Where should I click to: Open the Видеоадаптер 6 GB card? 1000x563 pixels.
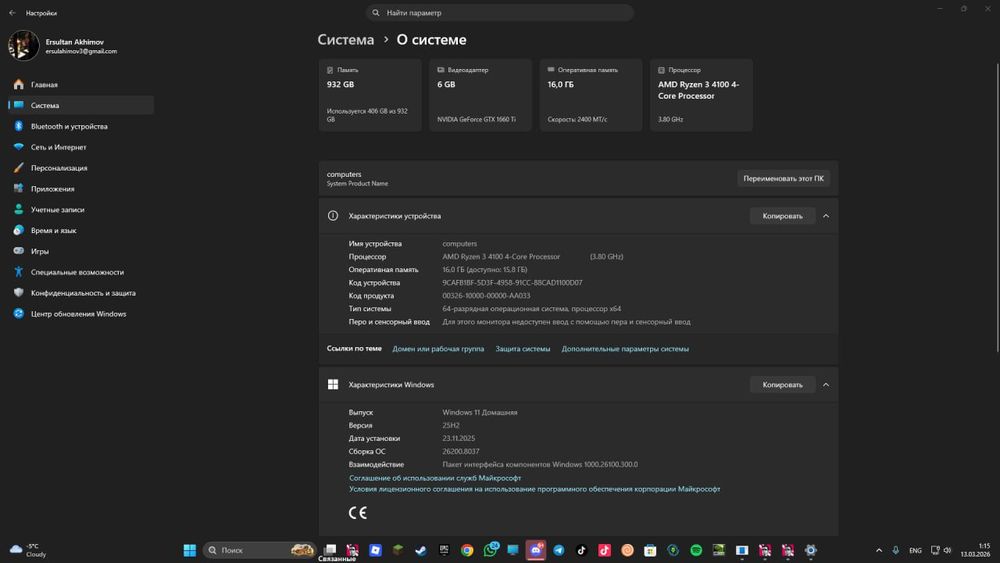[480, 95]
